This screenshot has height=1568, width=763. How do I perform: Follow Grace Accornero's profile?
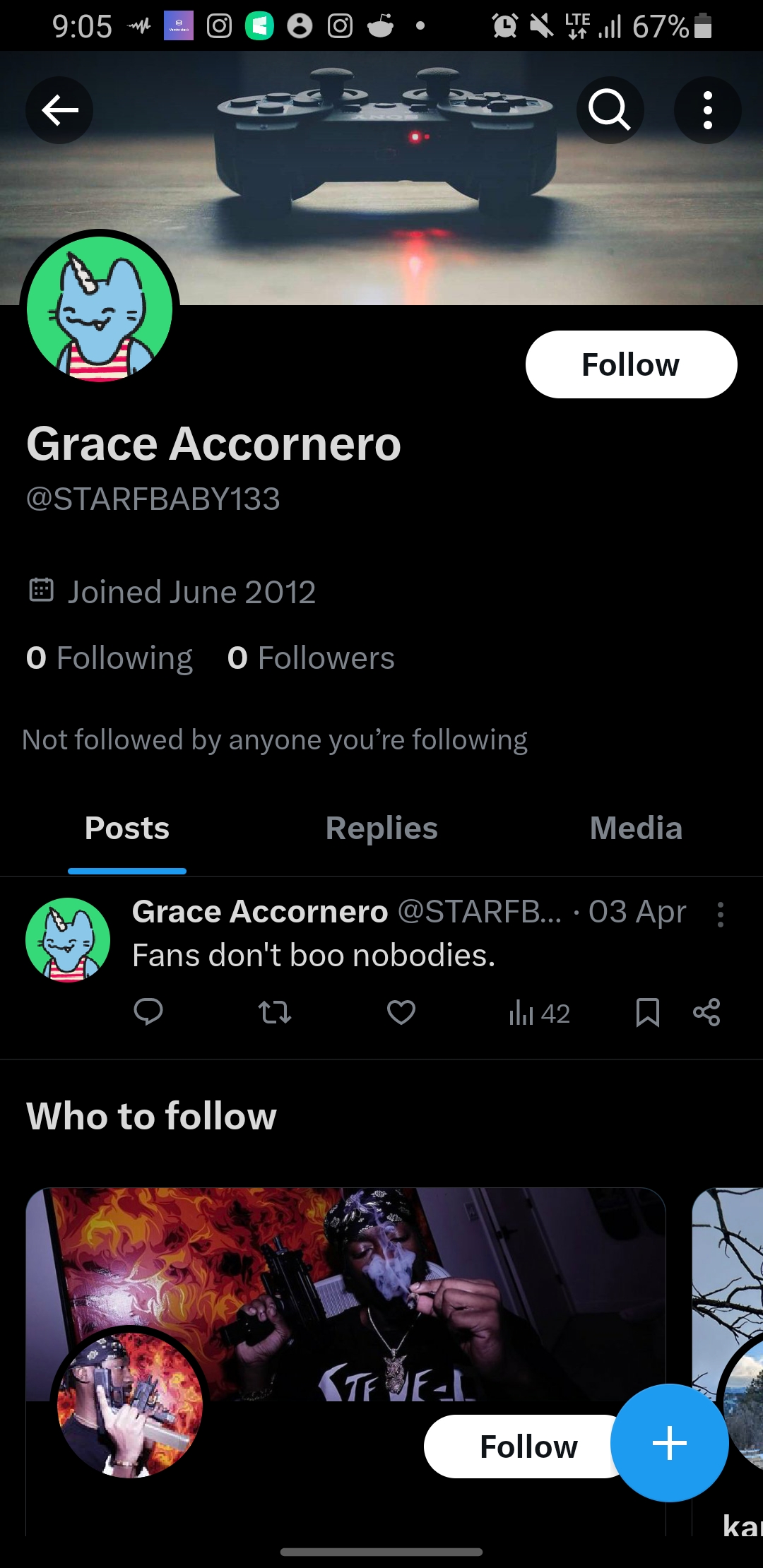pos(631,364)
